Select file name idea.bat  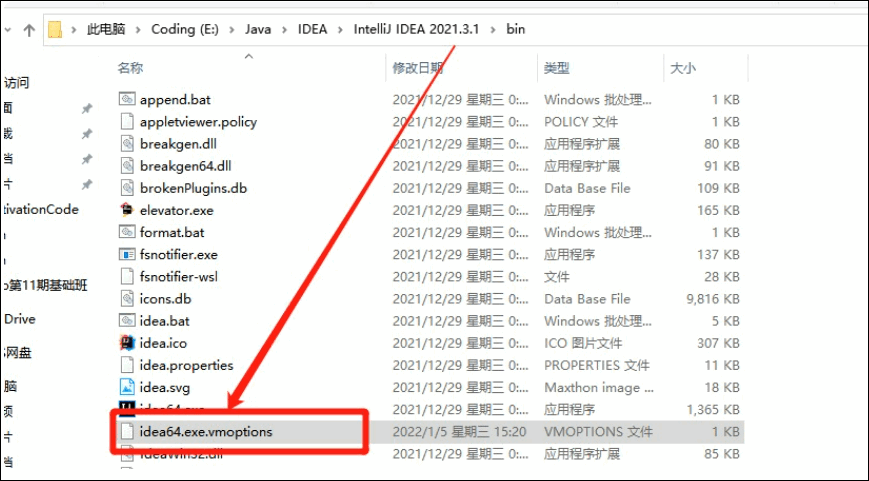[x=165, y=321]
